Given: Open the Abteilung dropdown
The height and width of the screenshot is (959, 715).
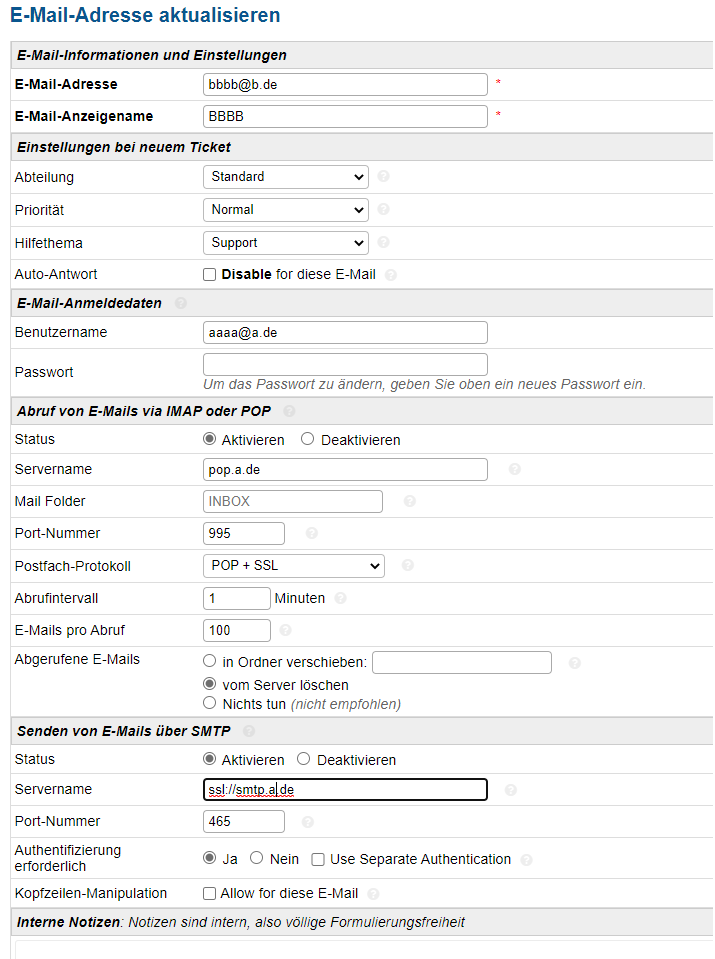Looking at the screenshot, I should tap(285, 177).
